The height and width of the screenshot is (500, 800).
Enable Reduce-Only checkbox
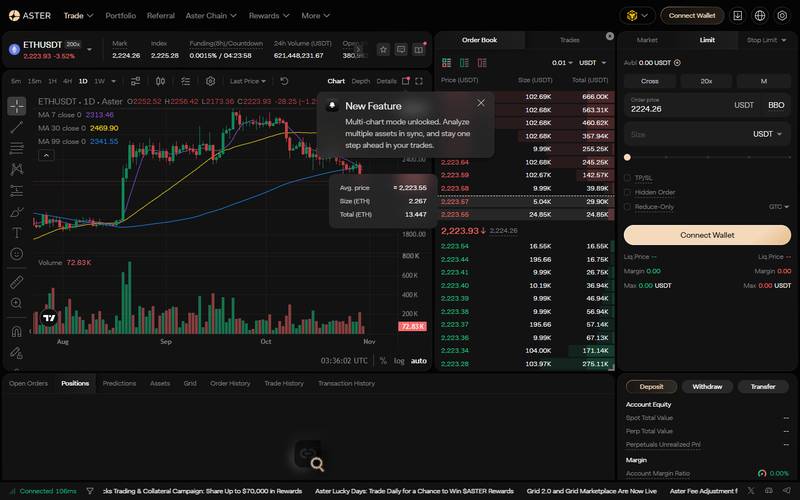click(628, 207)
